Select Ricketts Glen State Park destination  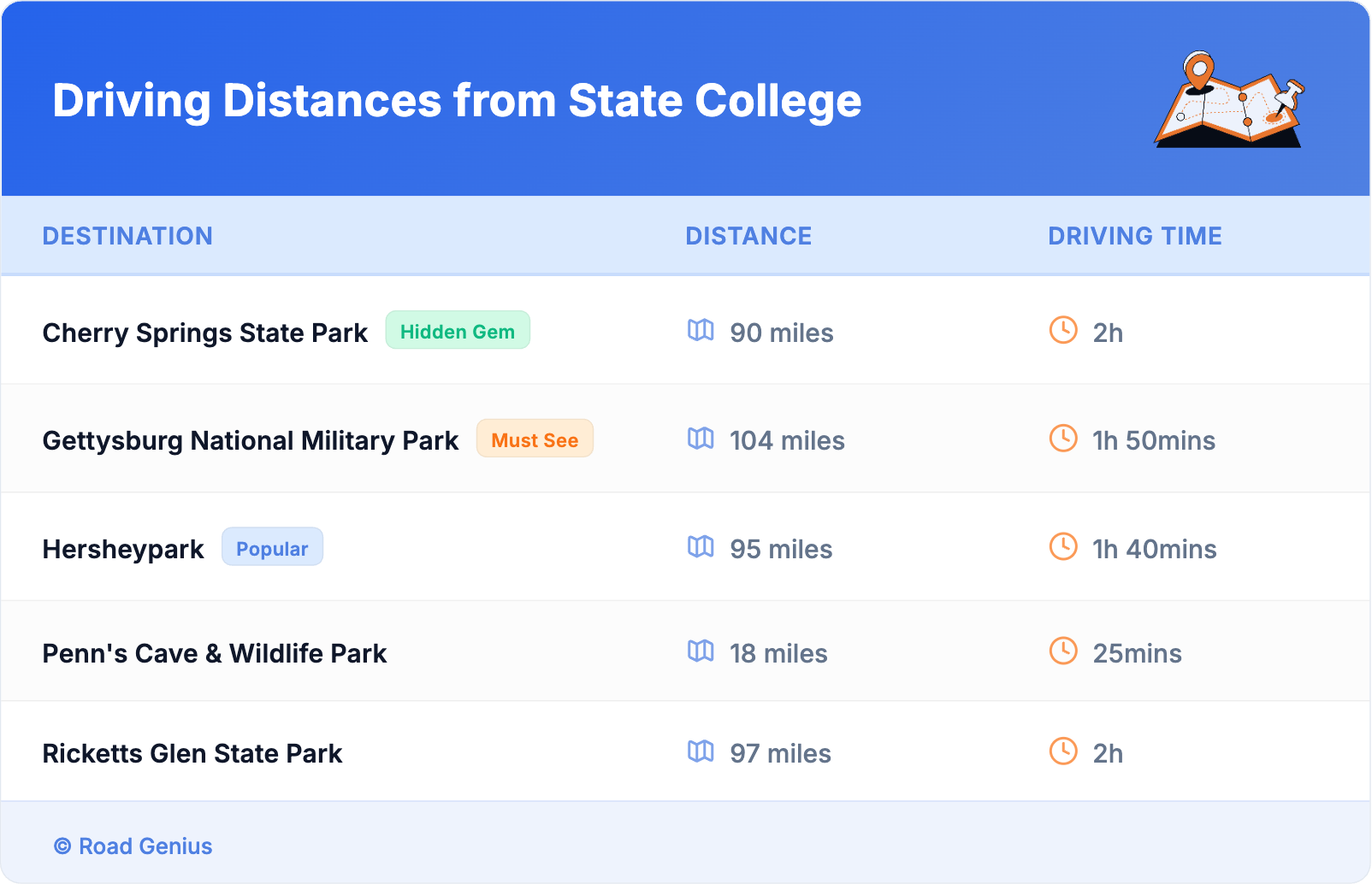tap(192, 753)
